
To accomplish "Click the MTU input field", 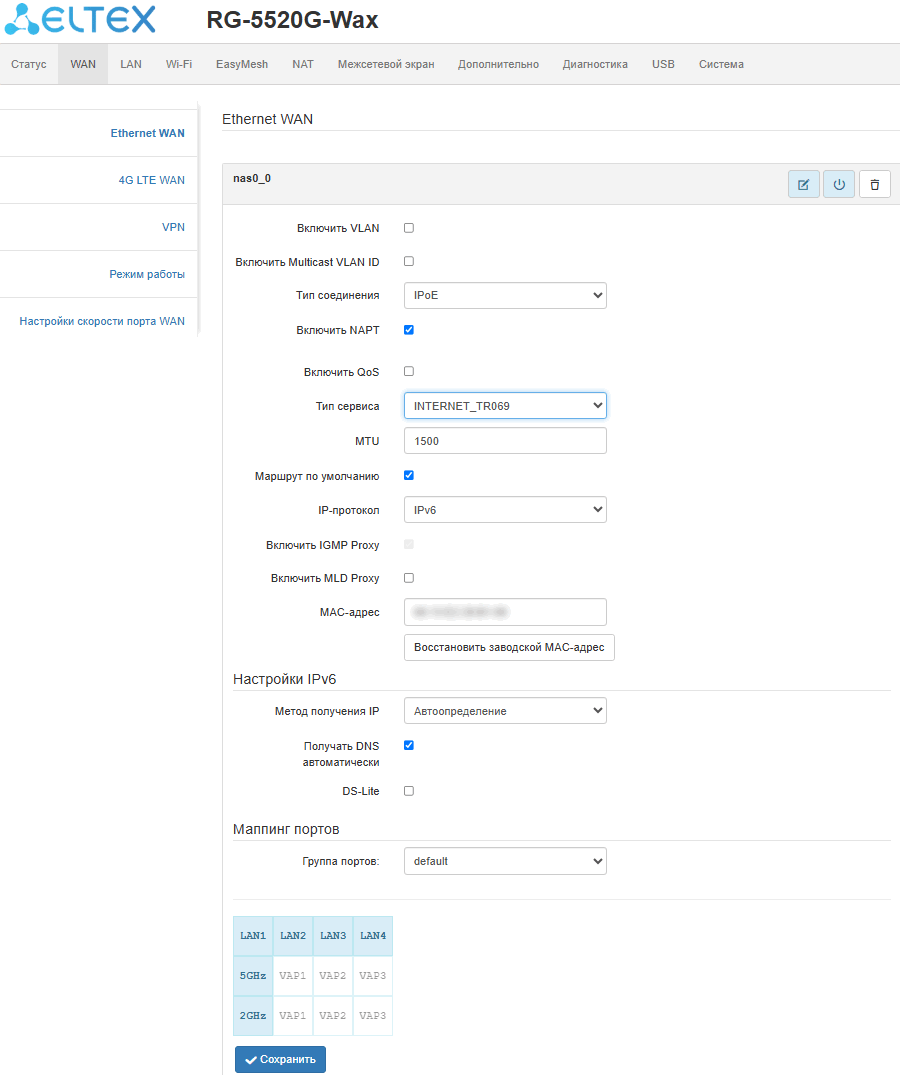I will (505, 441).
